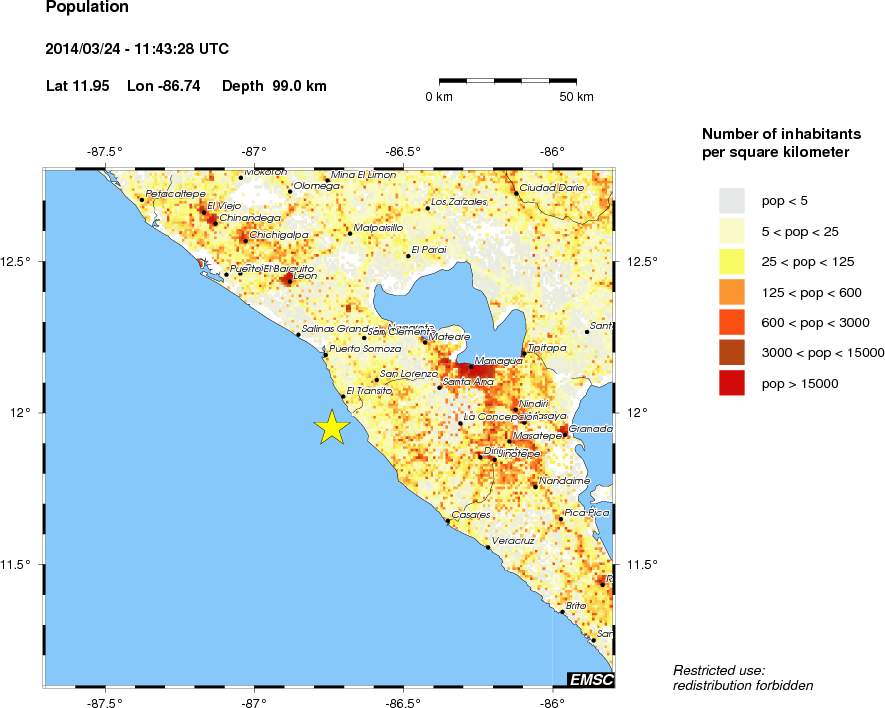Click the 'Restricted use' notice text

coord(719,669)
